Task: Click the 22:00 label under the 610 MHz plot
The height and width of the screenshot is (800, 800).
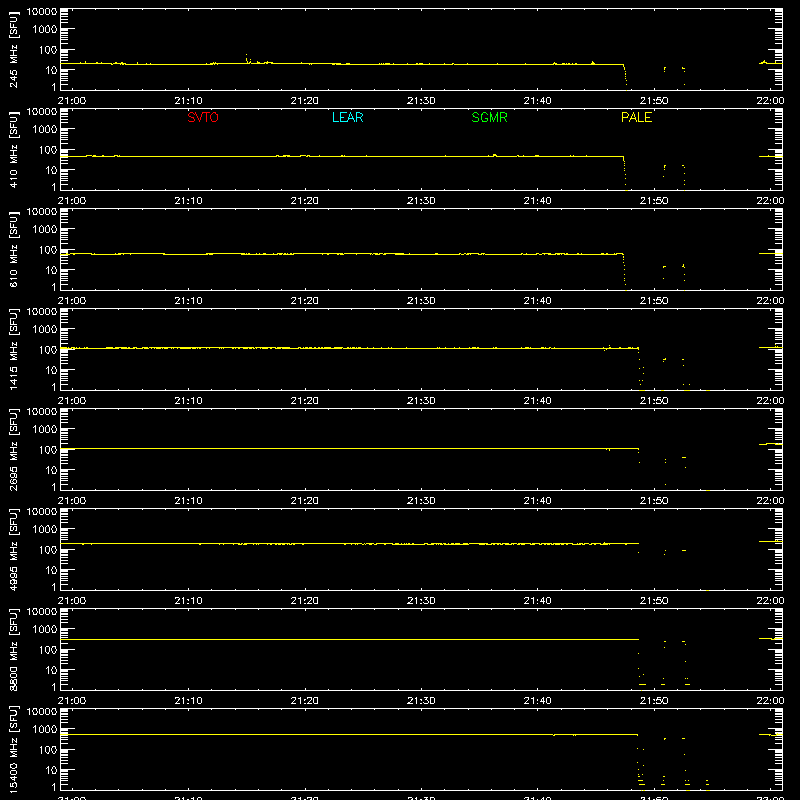Action: [770, 301]
